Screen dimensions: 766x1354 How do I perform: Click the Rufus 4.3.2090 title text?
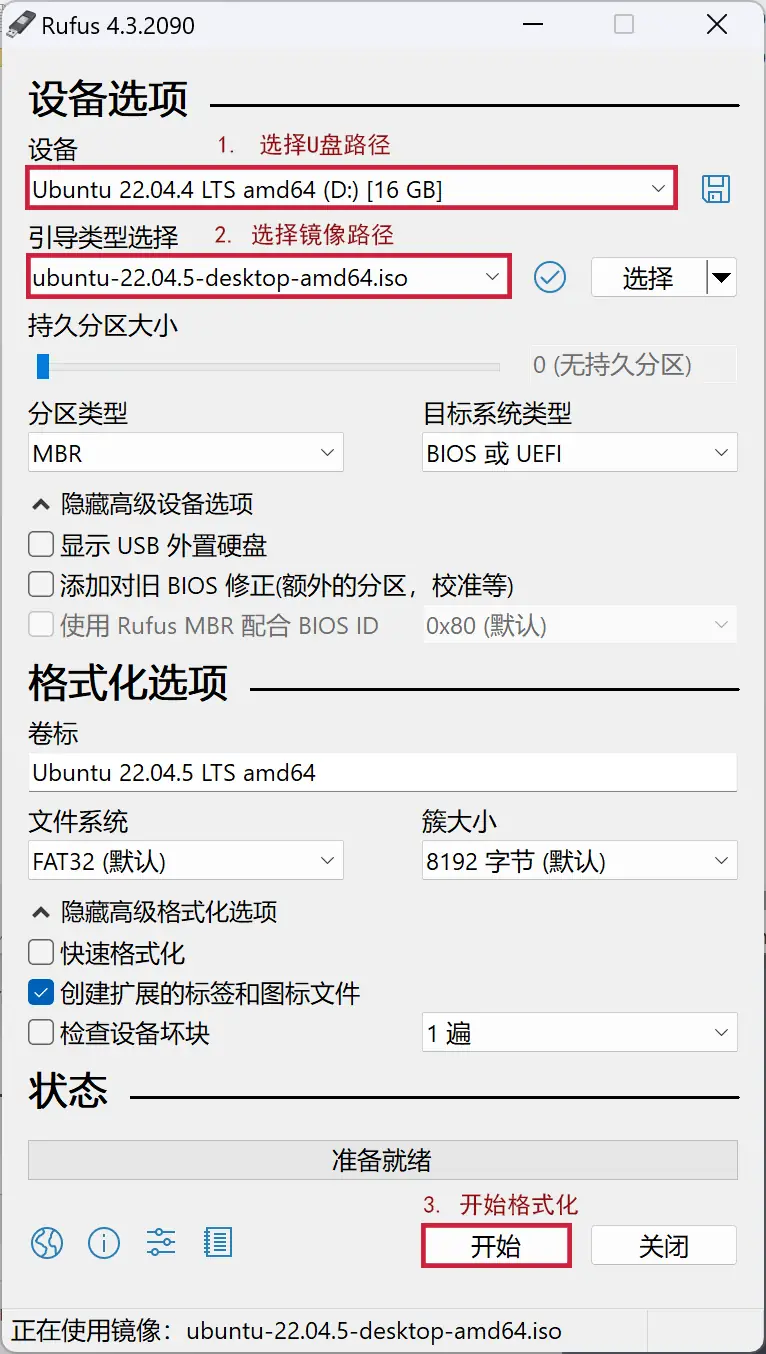click(x=118, y=25)
